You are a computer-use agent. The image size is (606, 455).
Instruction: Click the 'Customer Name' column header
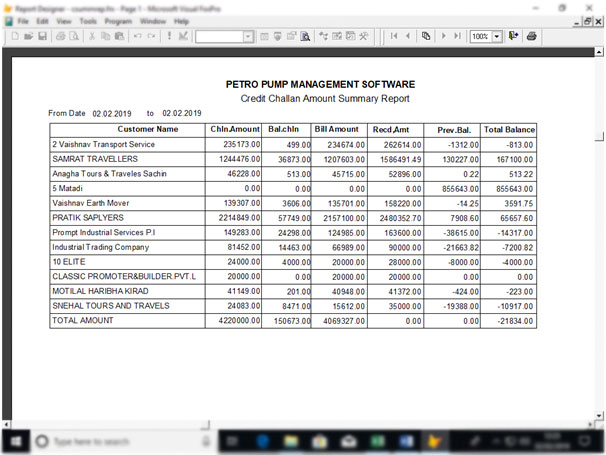click(x=148, y=129)
